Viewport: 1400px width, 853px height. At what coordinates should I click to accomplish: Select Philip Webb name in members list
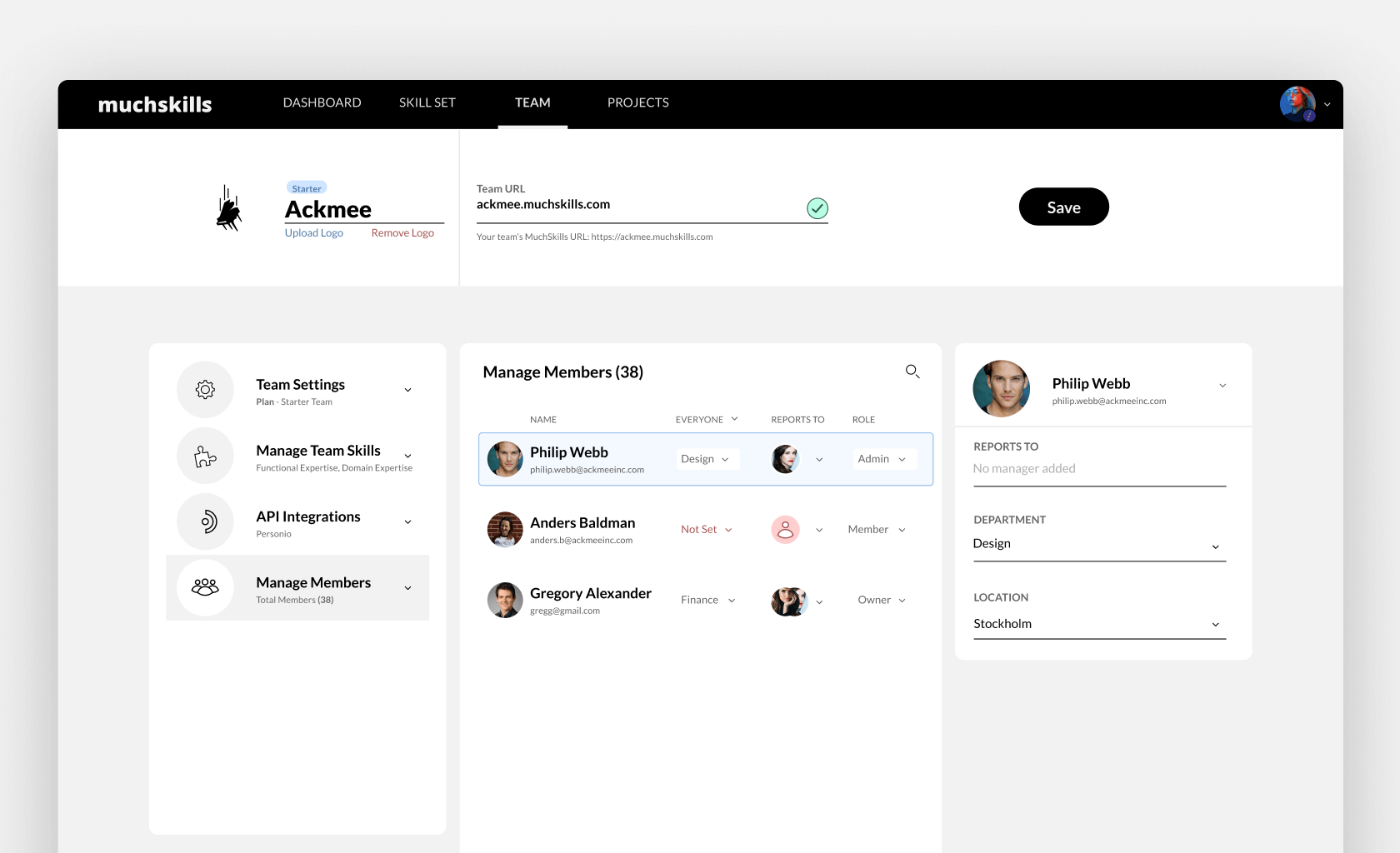569,452
